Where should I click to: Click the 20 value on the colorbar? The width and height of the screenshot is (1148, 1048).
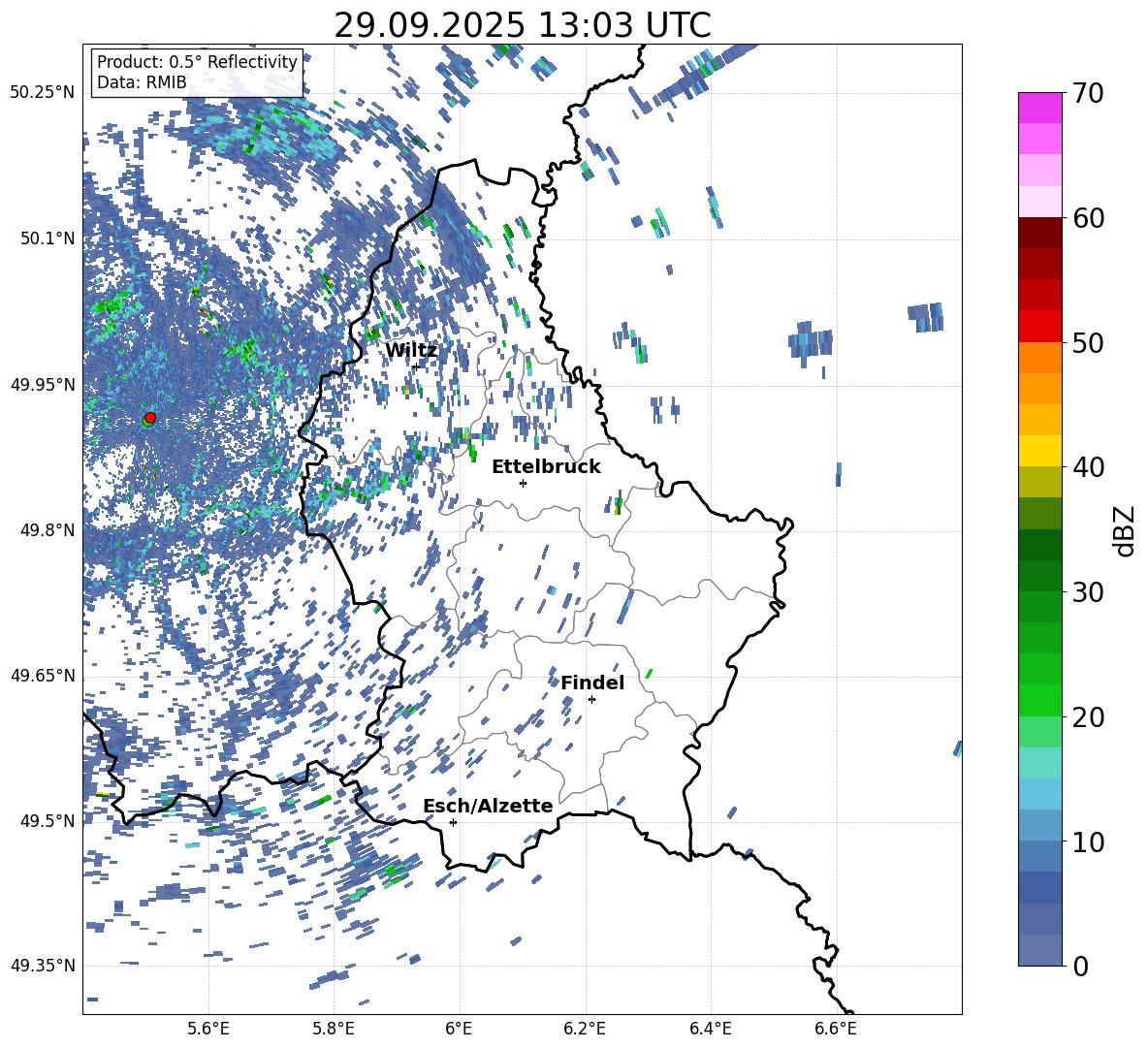pos(1088,716)
